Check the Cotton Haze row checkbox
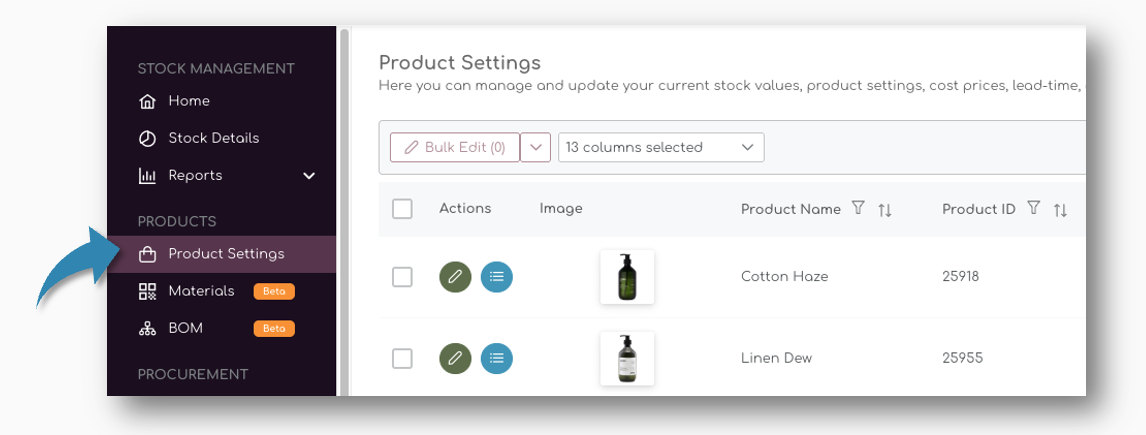Screen dimensions: 1146x435 (402, 277)
